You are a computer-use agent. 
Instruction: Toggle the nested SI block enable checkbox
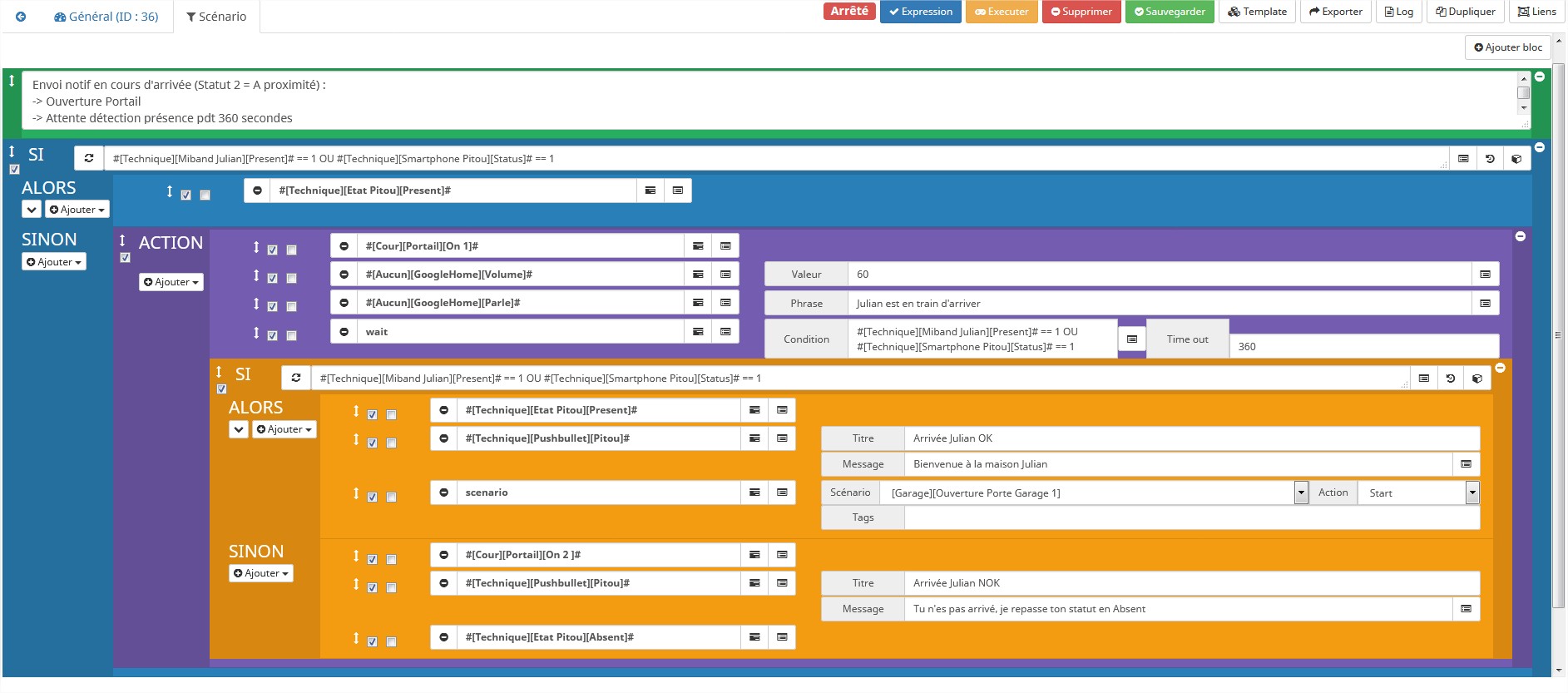pos(221,389)
